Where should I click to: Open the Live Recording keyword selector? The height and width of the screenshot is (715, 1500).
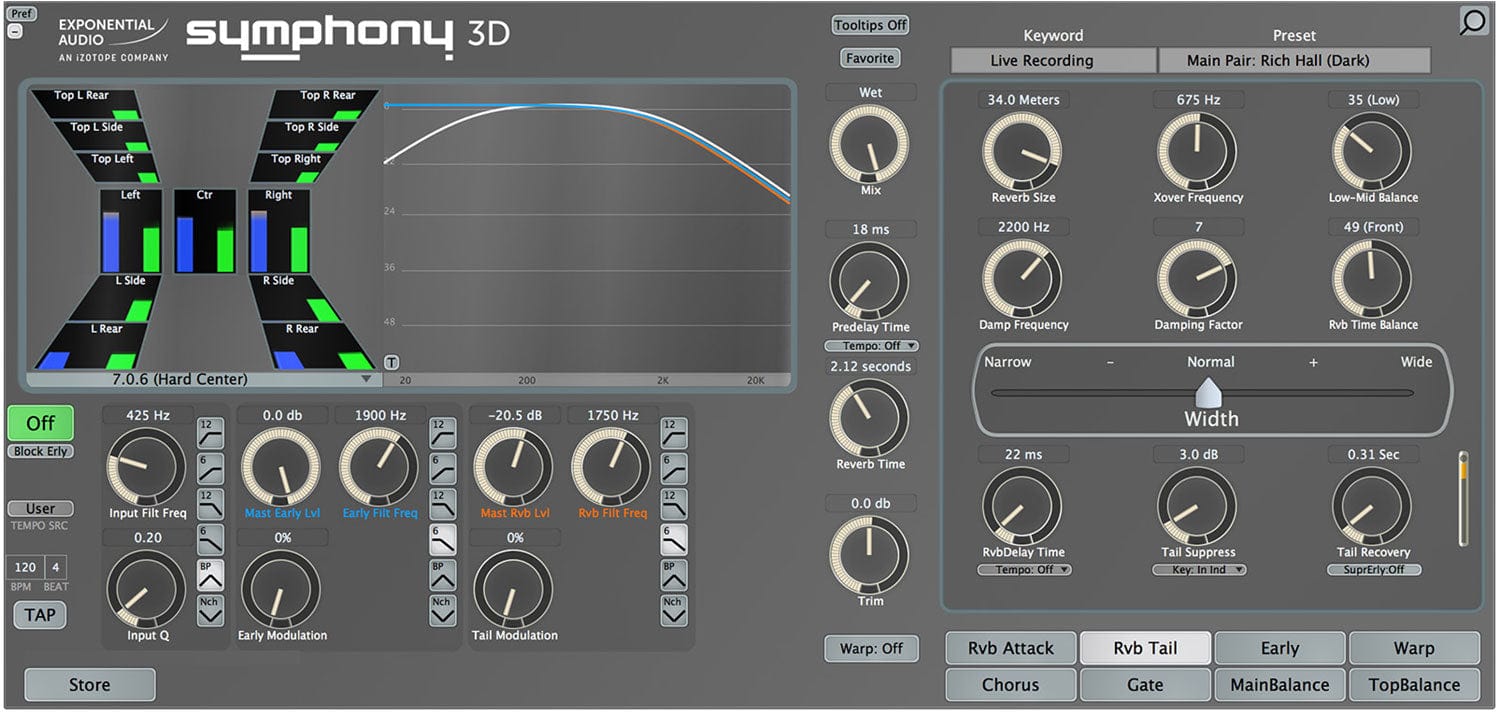(x=1053, y=60)
